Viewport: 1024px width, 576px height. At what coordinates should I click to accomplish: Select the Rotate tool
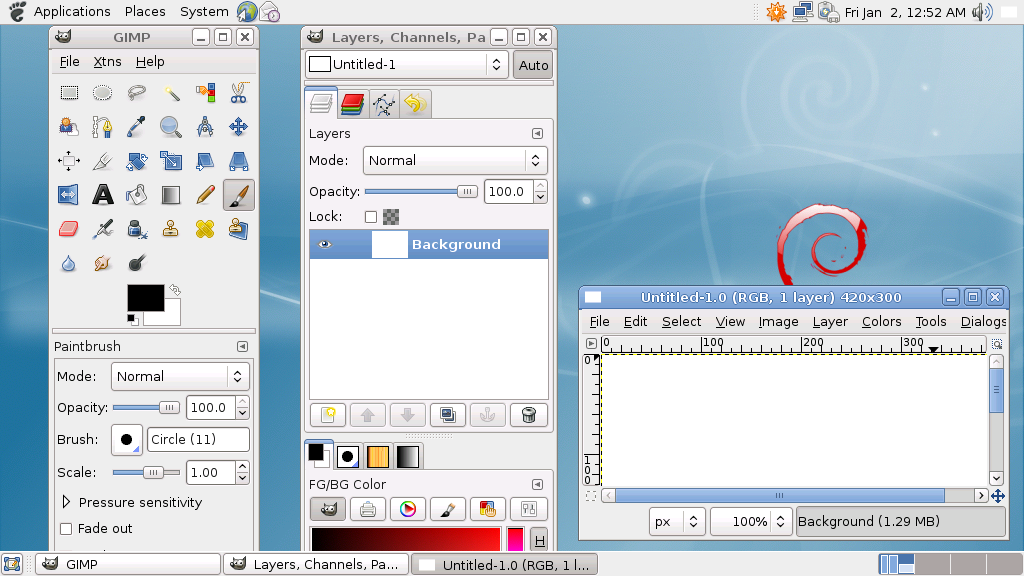click(x=136, y=161)
